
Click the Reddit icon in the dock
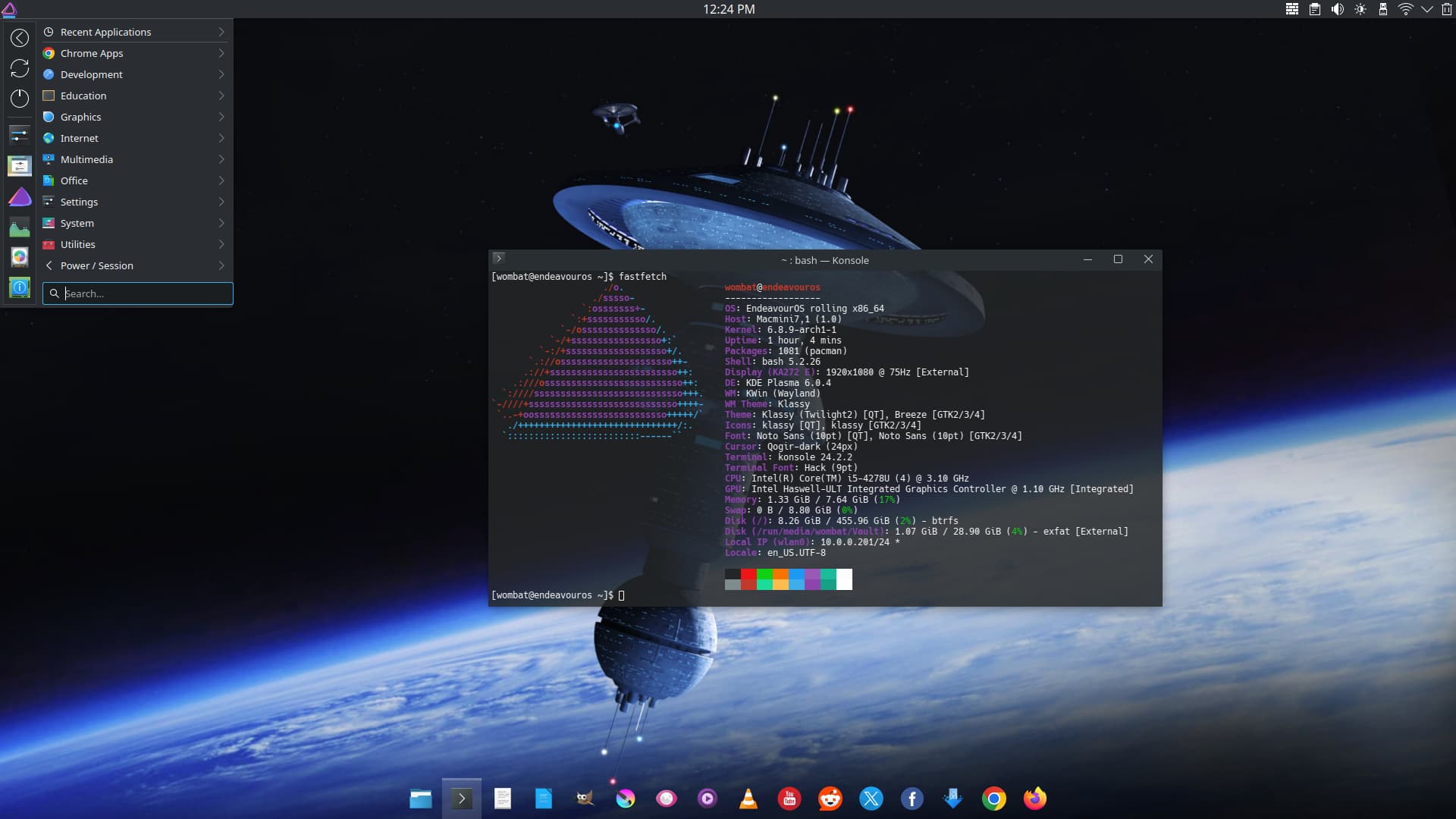pos(830,799)
